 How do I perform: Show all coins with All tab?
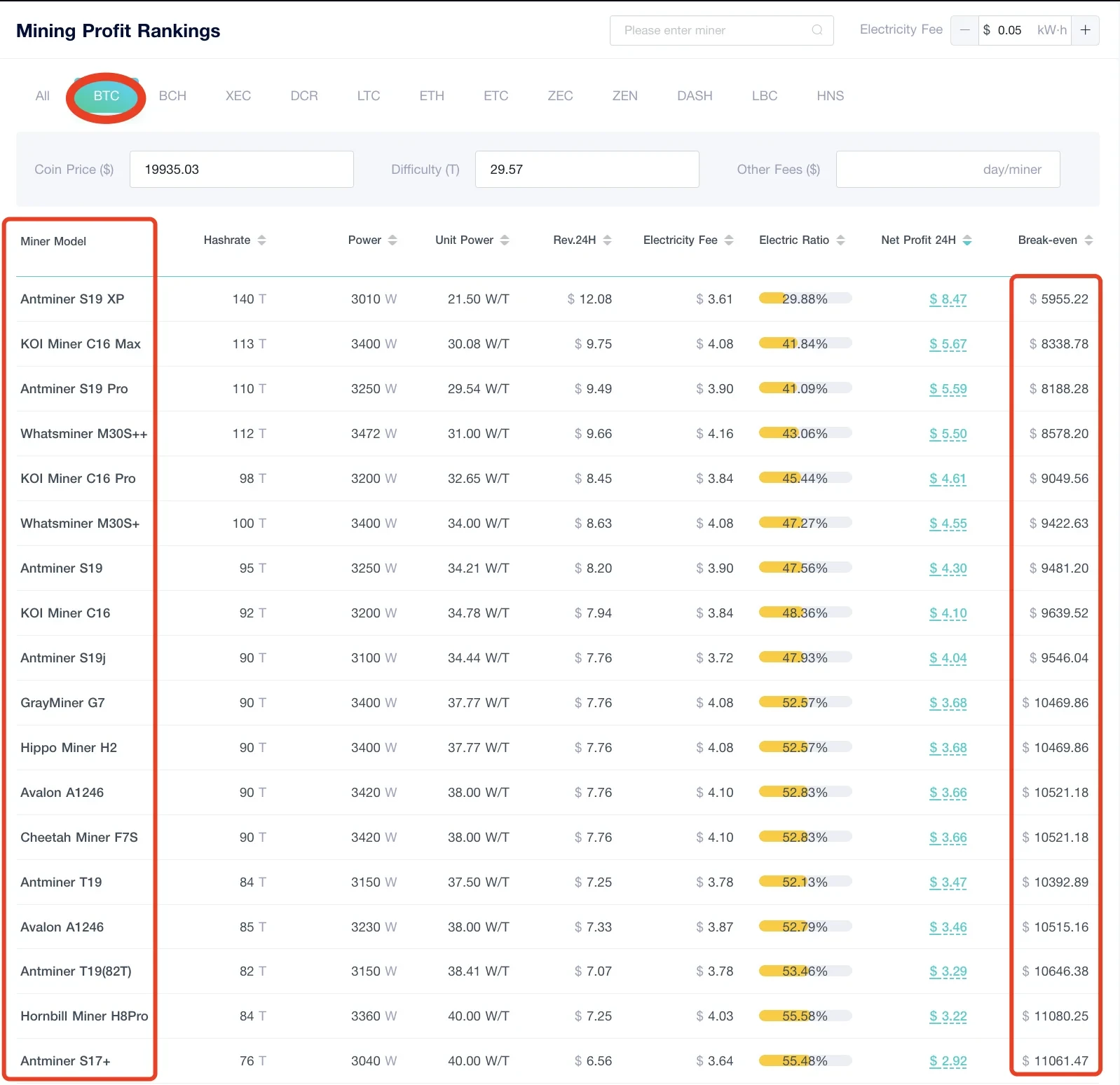click(x=43, y=96)
